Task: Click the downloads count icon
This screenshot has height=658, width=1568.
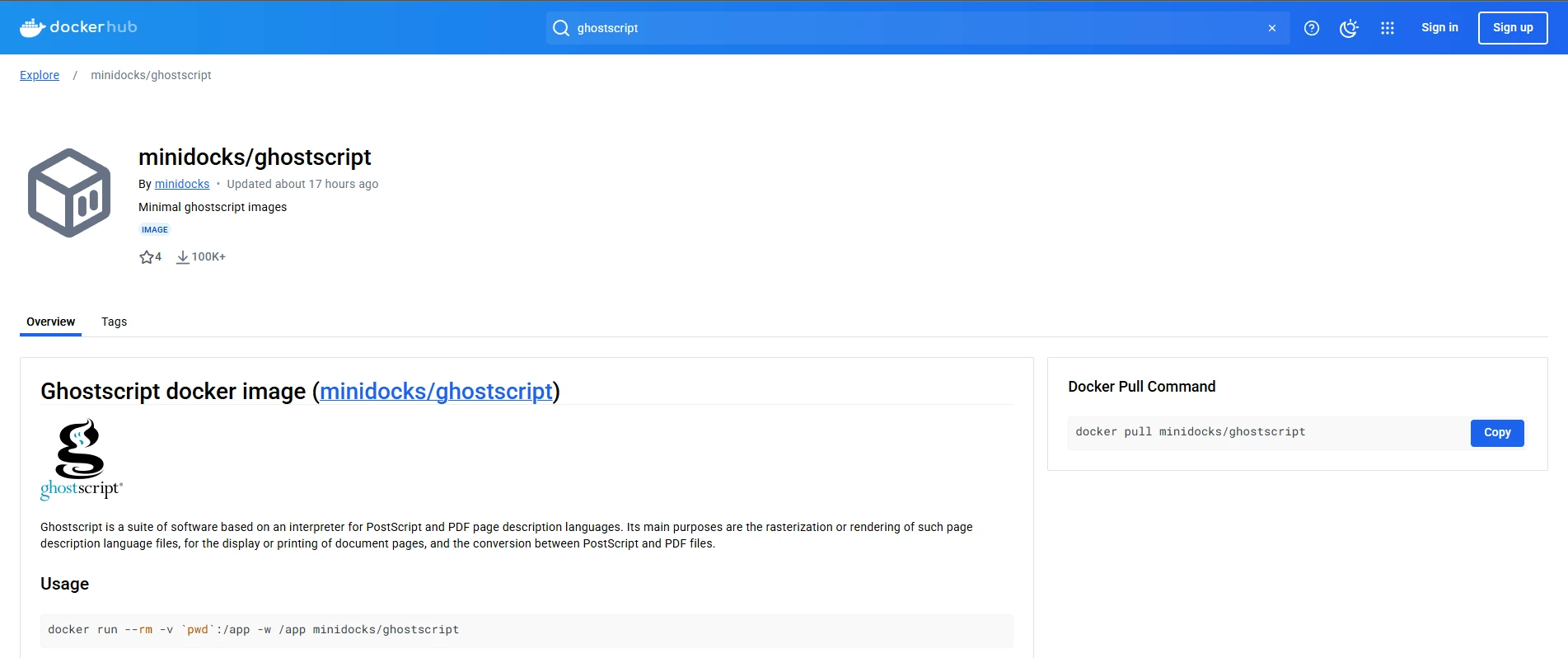Action: tap(183, 257)
